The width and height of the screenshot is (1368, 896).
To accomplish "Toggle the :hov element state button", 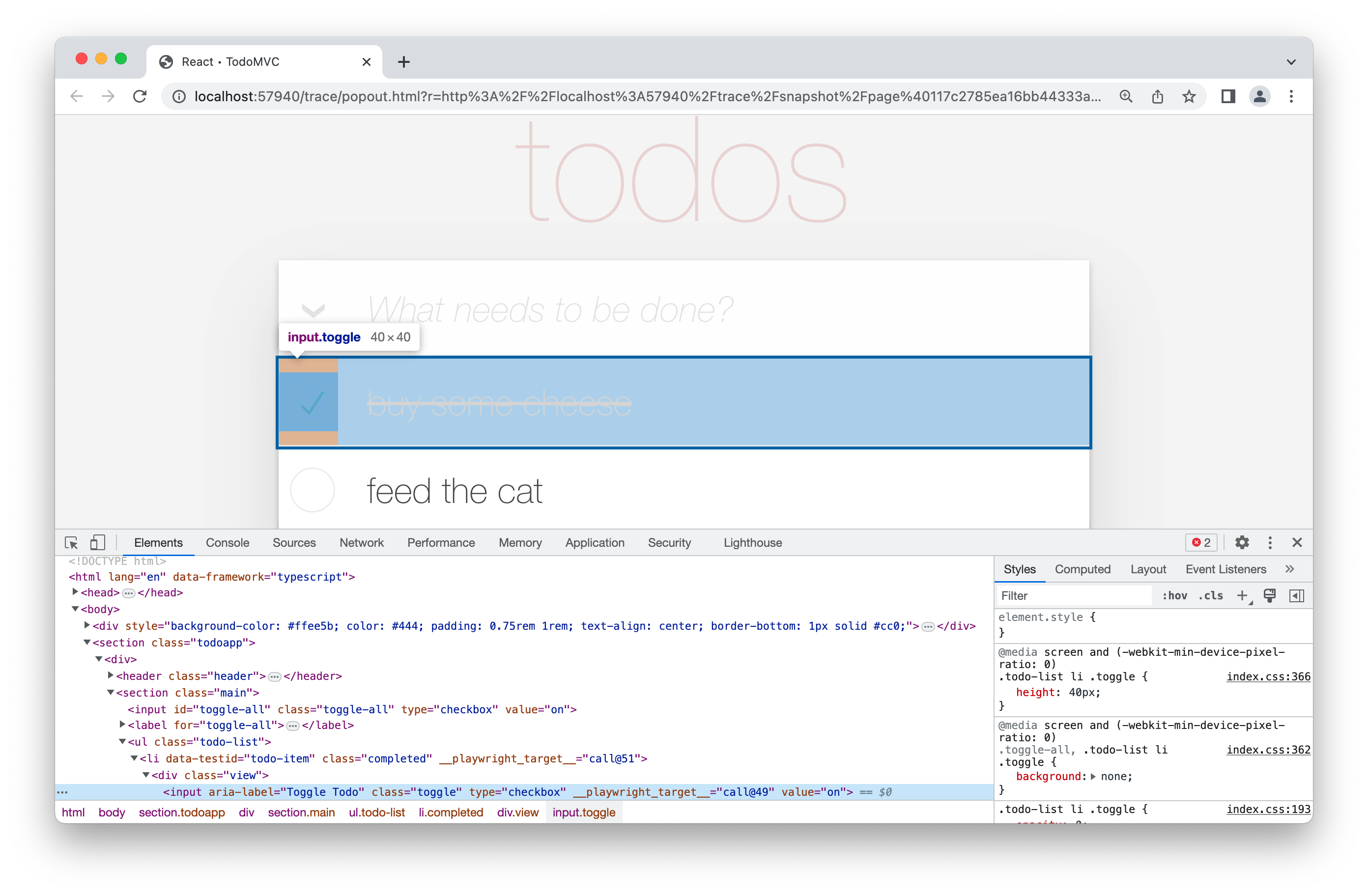I will [x=1174, y=595].
